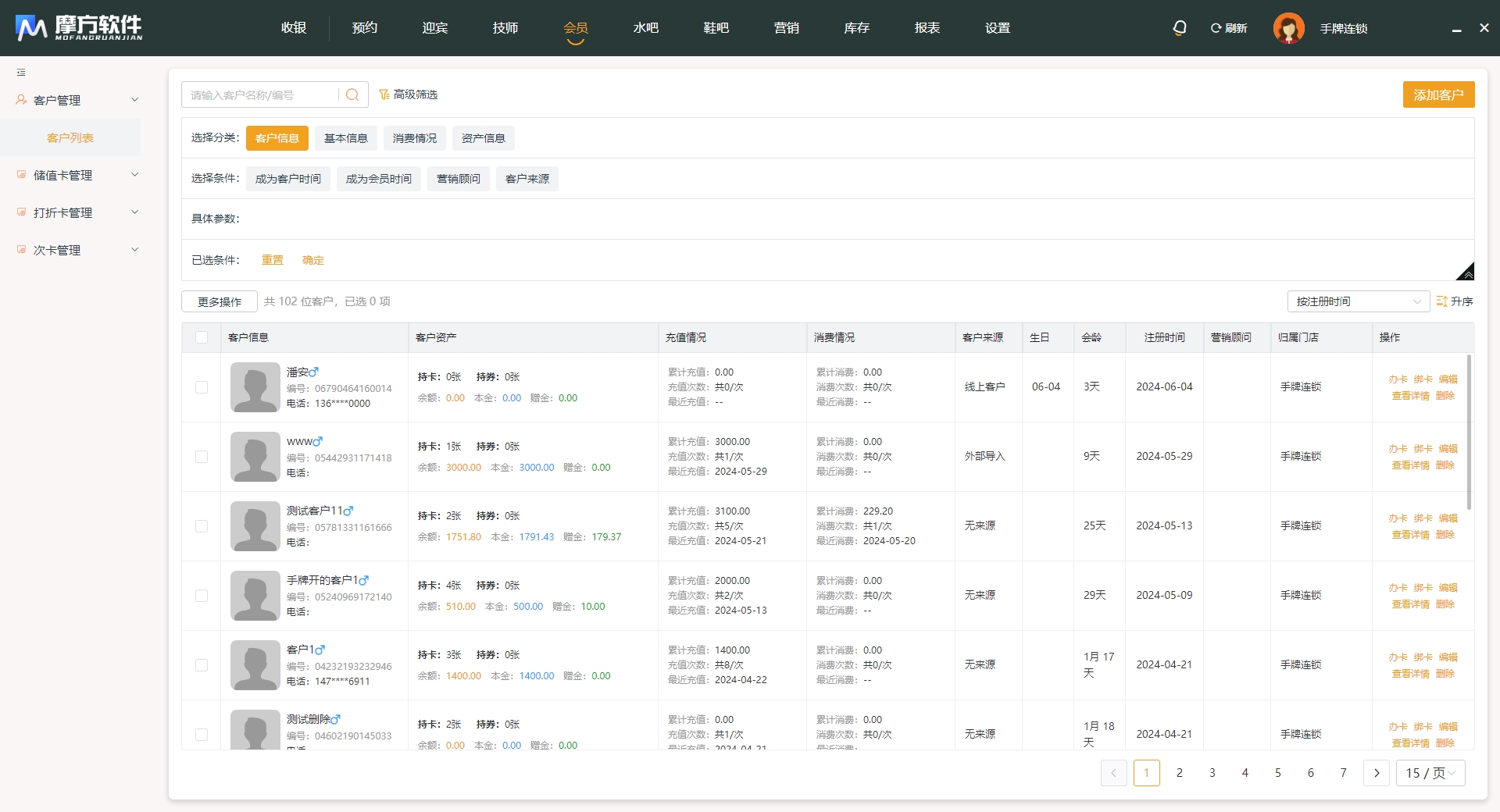The width and height of the screenshot is (1500, 812).
Task: Collapse the sidebar menu icon
Action: click(x=21, y=73)
